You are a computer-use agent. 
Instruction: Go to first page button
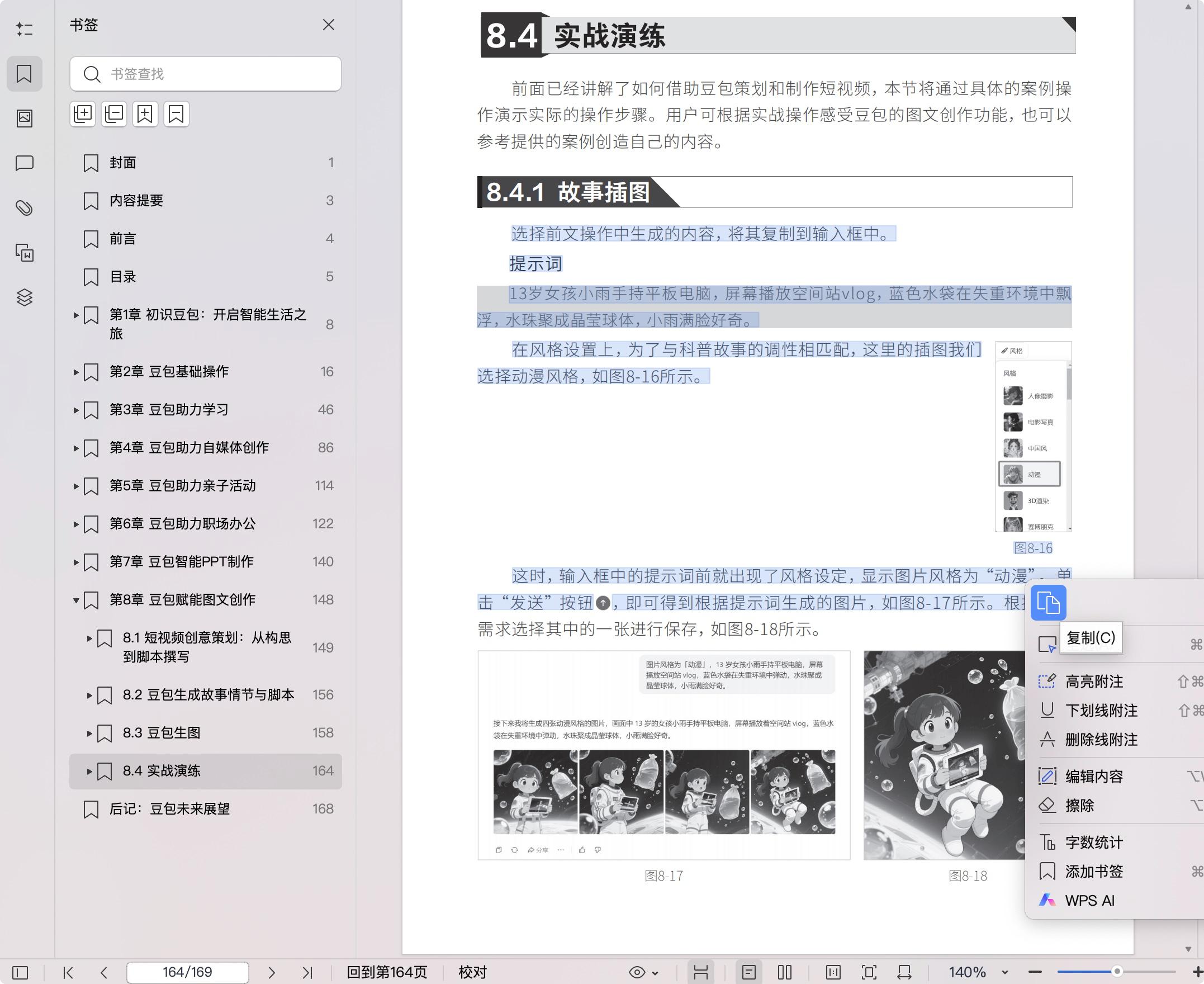68,973
